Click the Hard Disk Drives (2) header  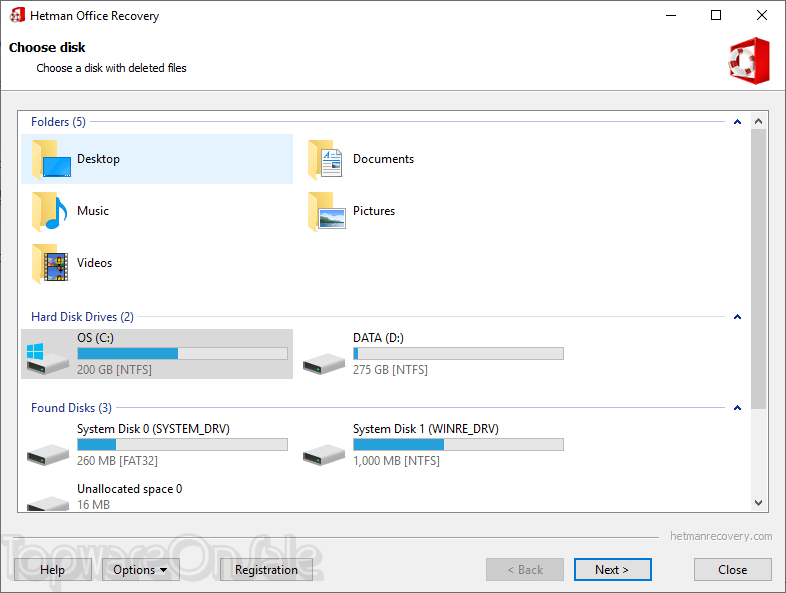82,317
